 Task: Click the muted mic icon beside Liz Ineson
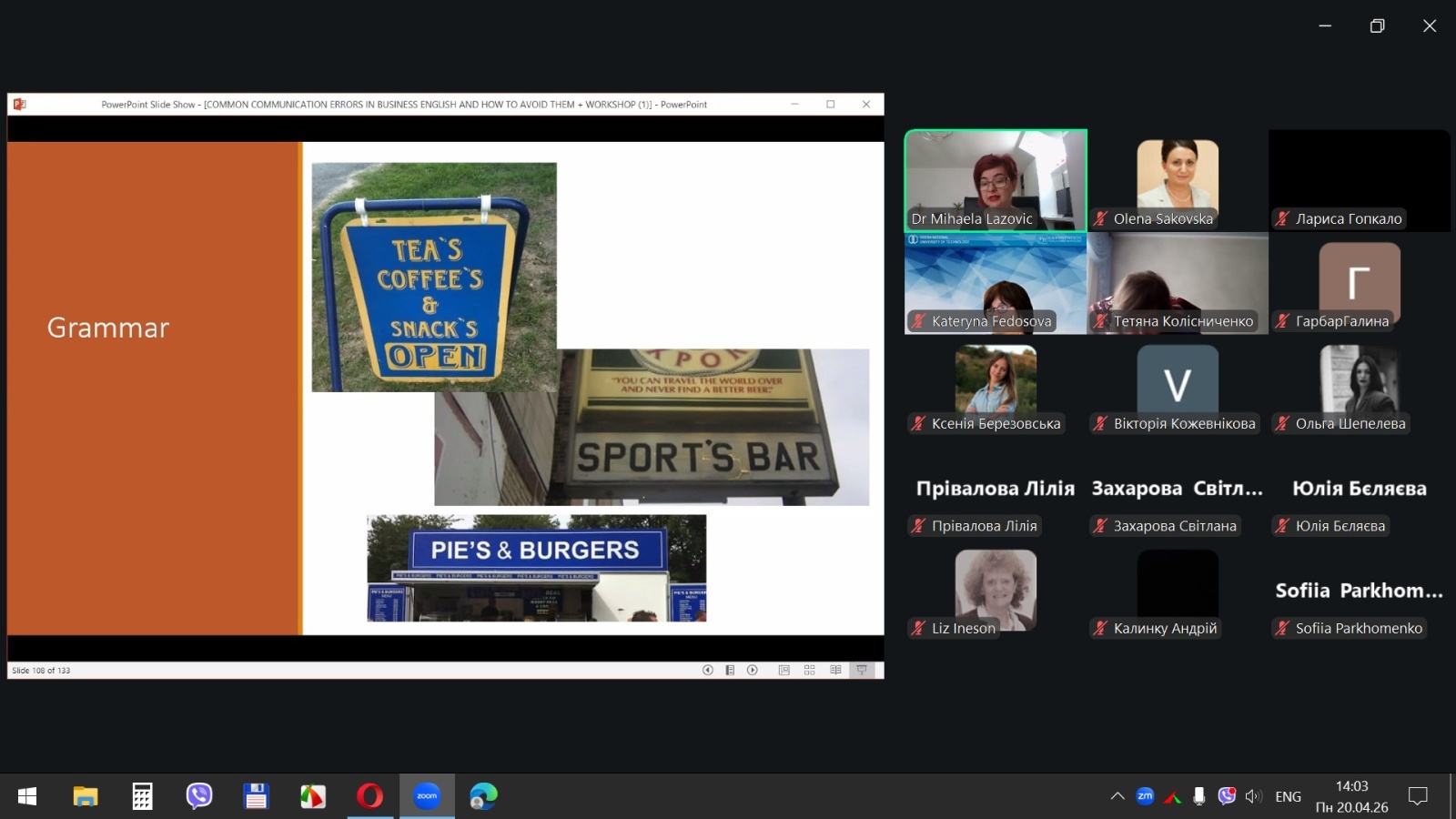[x=918, y=628]
